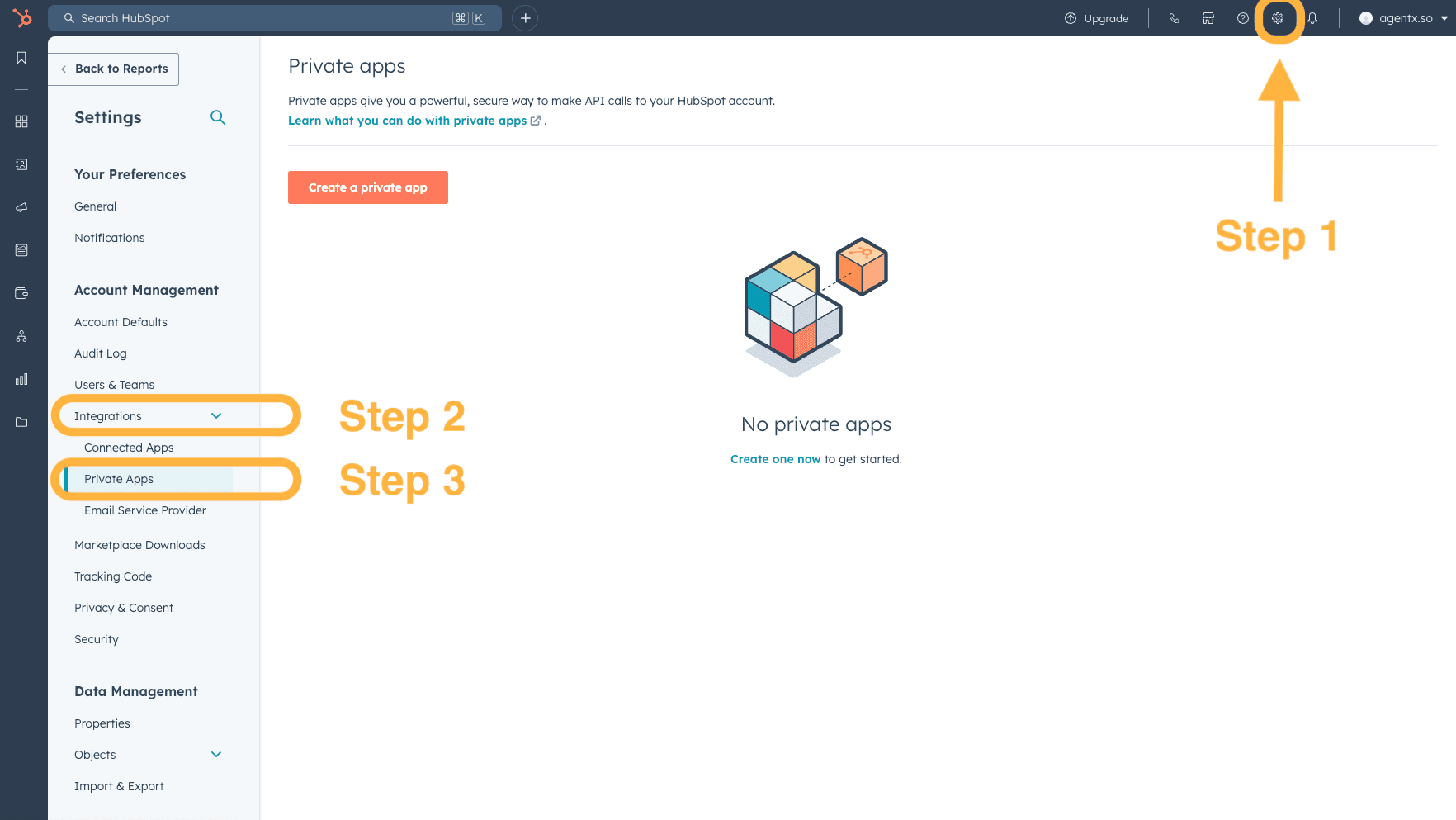Viewport: 1456px width, 820px height.
Task: Open the Settings gear icon
Action: click(1278, 18)
